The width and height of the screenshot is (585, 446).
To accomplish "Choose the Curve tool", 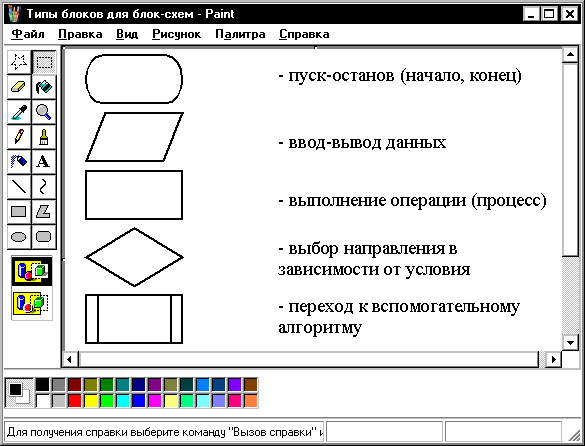I will [x=44, y=187].
